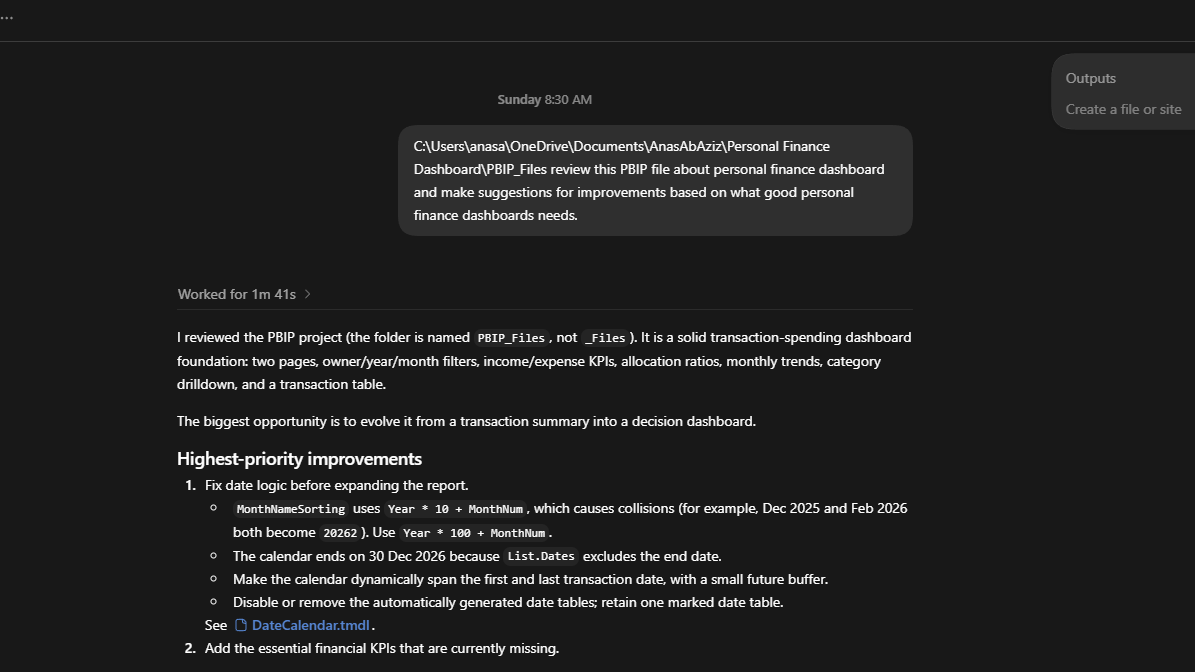Select the Outputs panel header
This screenshot has width=1195, height=672.
point(1091,78)
